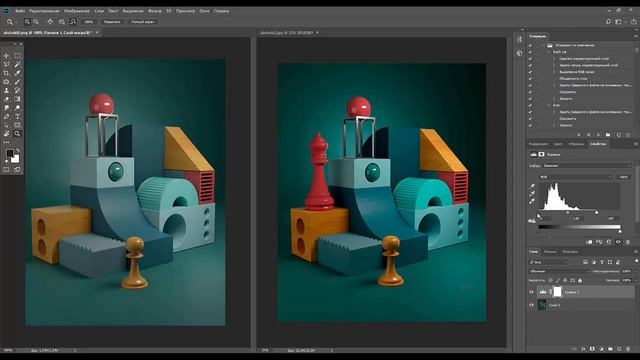This screenshot has width=640, height=360.
Task: Select the Type tool
Action: point(17,116)
